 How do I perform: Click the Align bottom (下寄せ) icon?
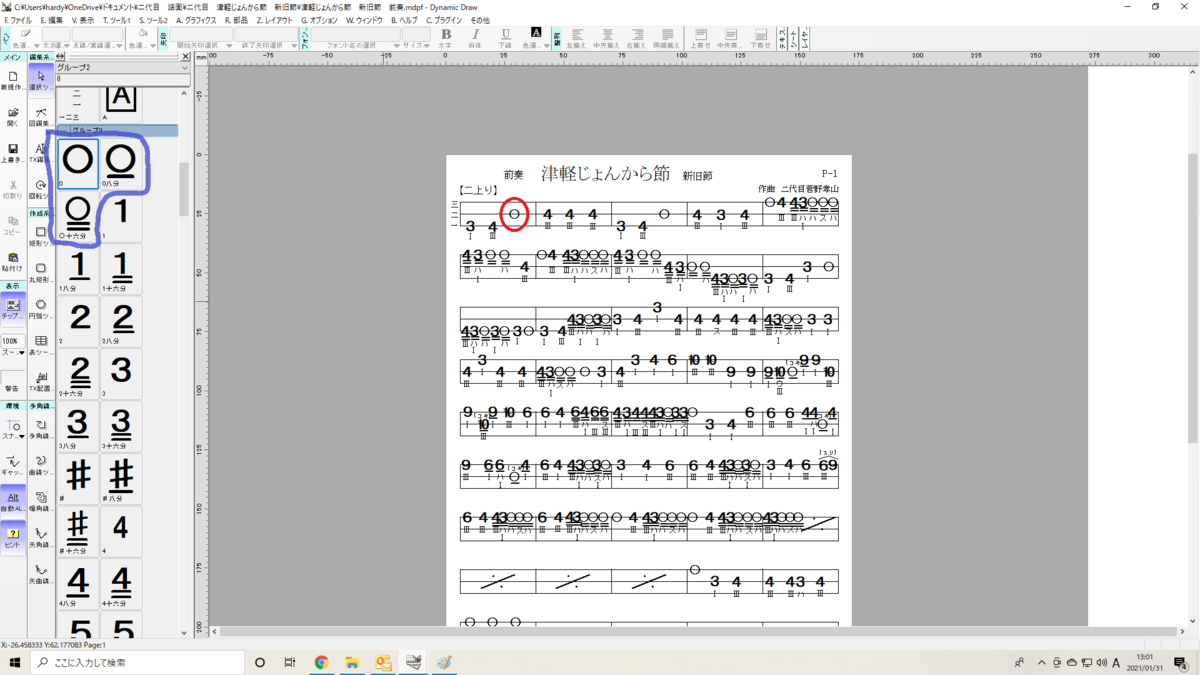coord(760,38)
